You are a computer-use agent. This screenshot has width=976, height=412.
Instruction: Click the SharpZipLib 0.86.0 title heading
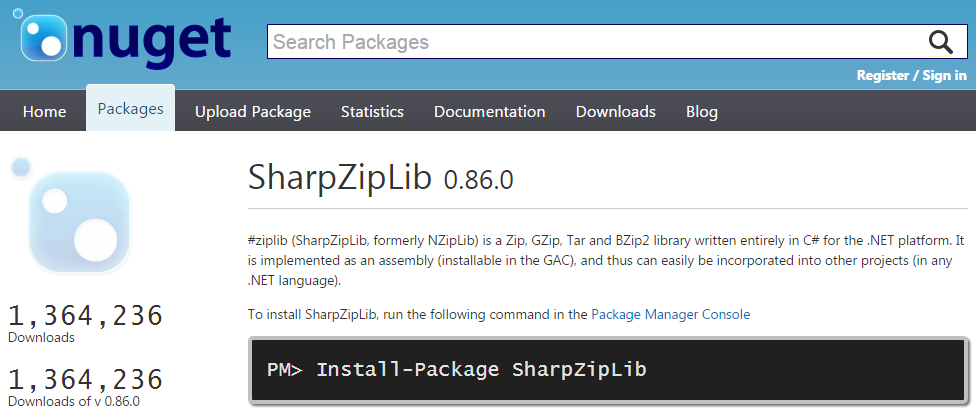[380, 178]
